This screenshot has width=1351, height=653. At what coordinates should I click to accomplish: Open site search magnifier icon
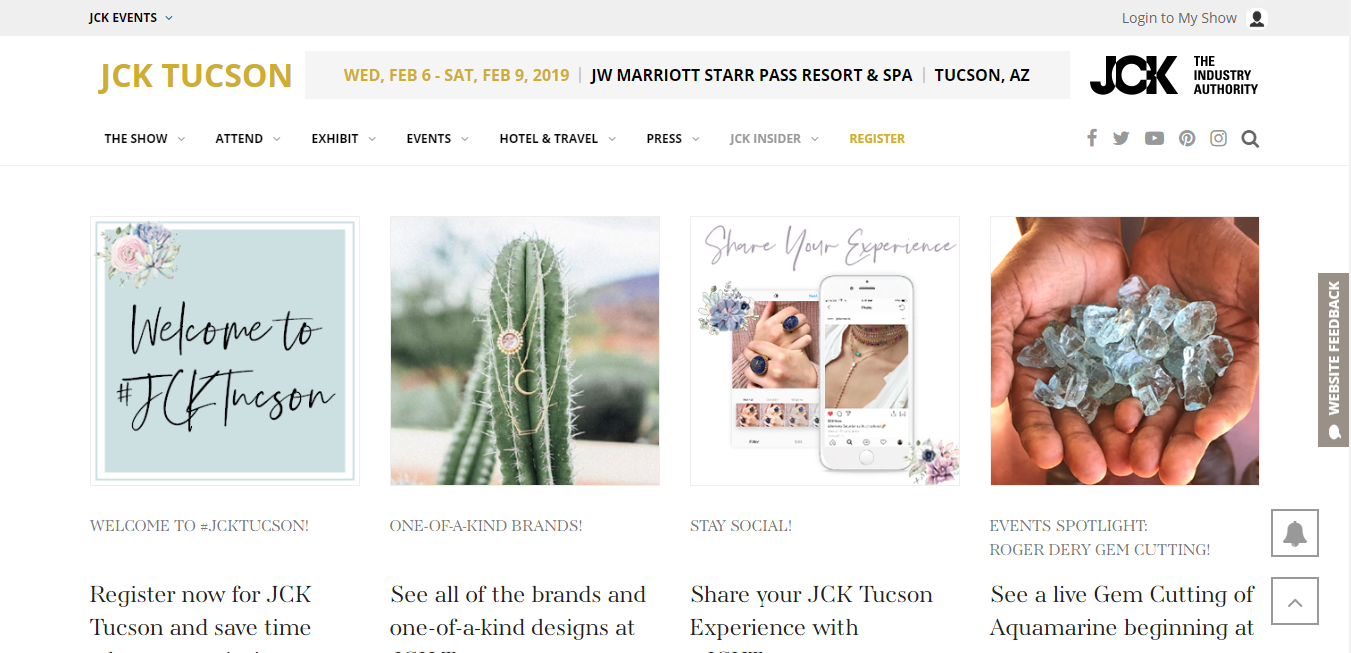point(1250,139)
